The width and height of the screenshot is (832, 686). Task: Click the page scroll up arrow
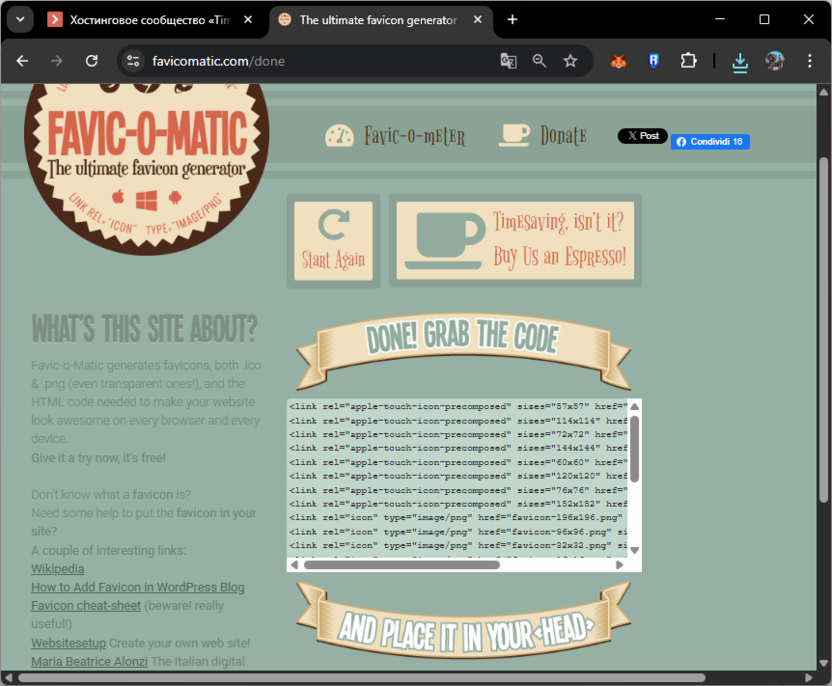824,92
